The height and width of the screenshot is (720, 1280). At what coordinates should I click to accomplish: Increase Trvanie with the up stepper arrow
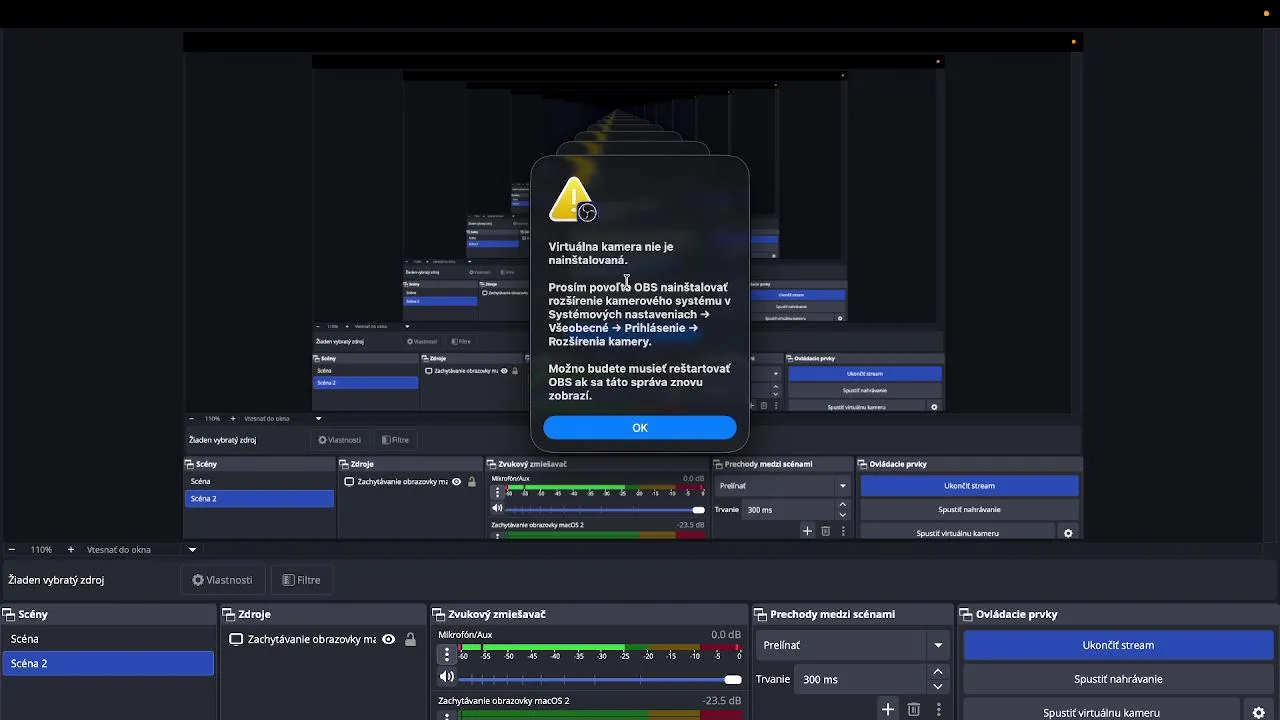(938, 672)
